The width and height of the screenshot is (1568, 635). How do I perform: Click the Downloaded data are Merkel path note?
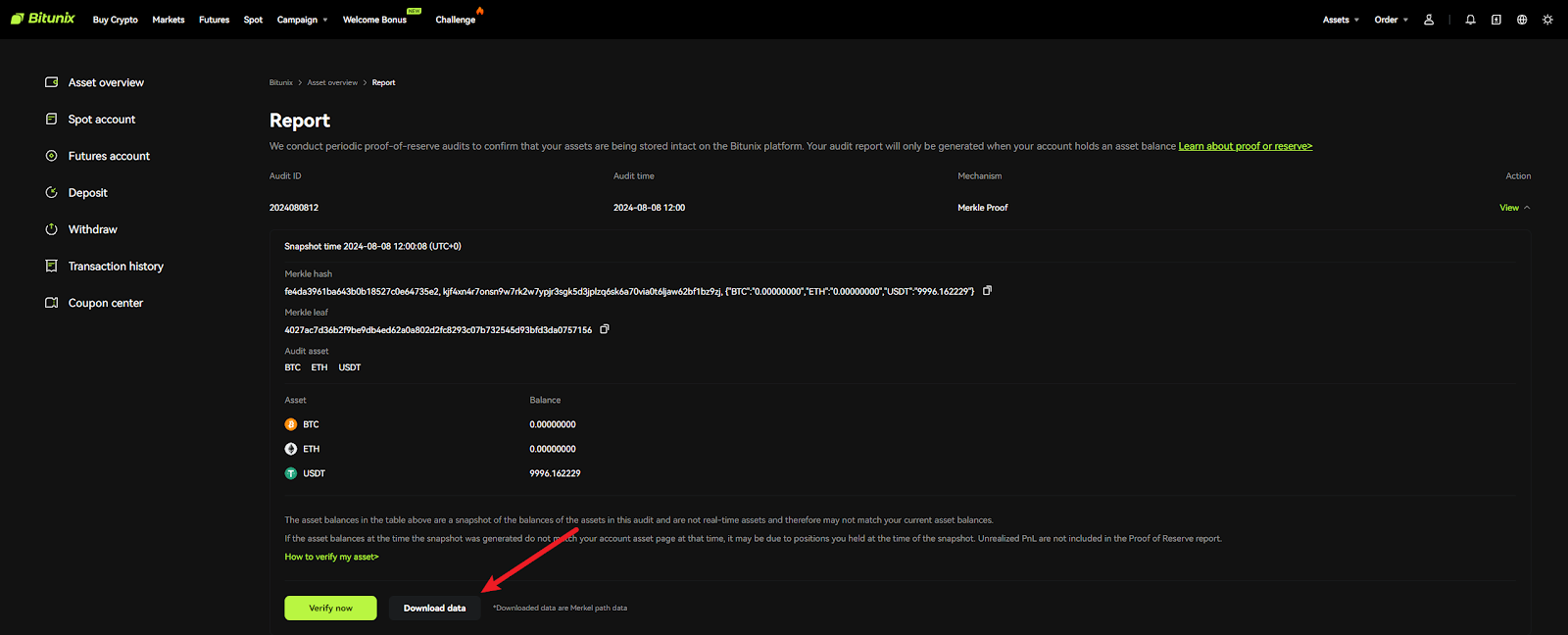[560, 608]
